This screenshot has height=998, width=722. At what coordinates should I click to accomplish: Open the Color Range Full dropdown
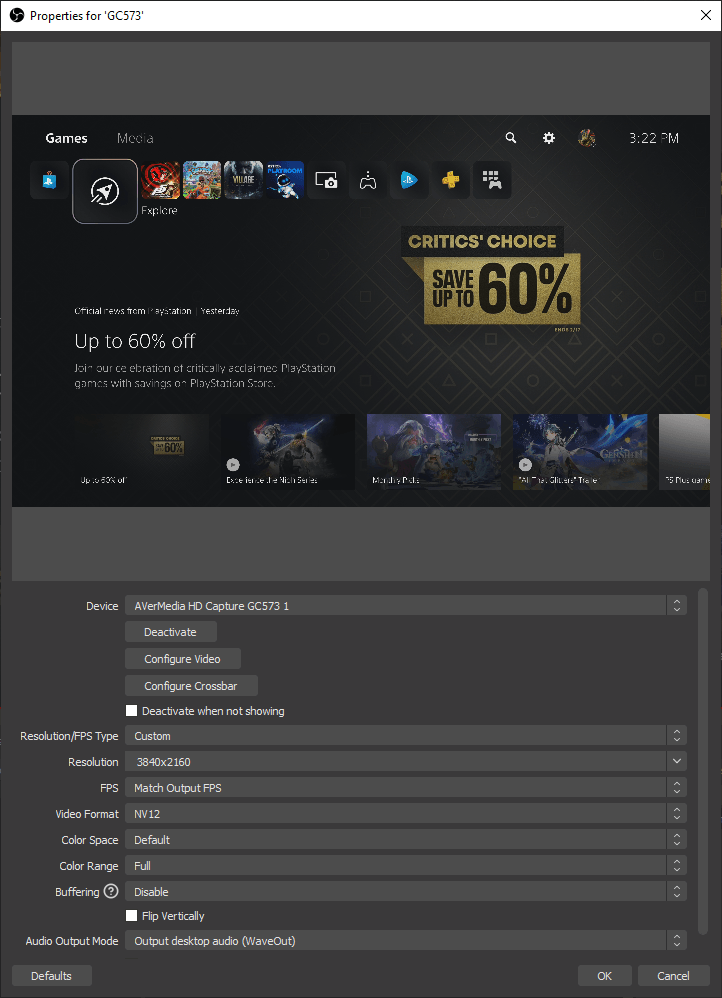pos(406,866)
